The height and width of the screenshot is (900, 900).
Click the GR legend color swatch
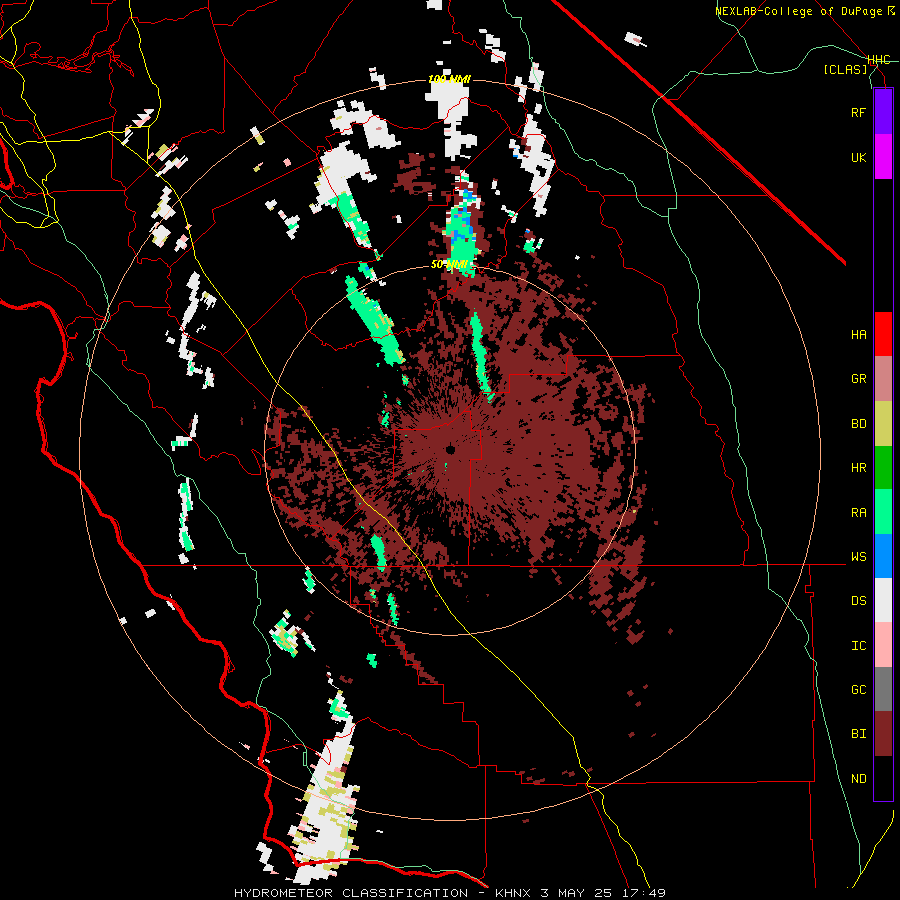pyautogui.click(x=883, y=378)
